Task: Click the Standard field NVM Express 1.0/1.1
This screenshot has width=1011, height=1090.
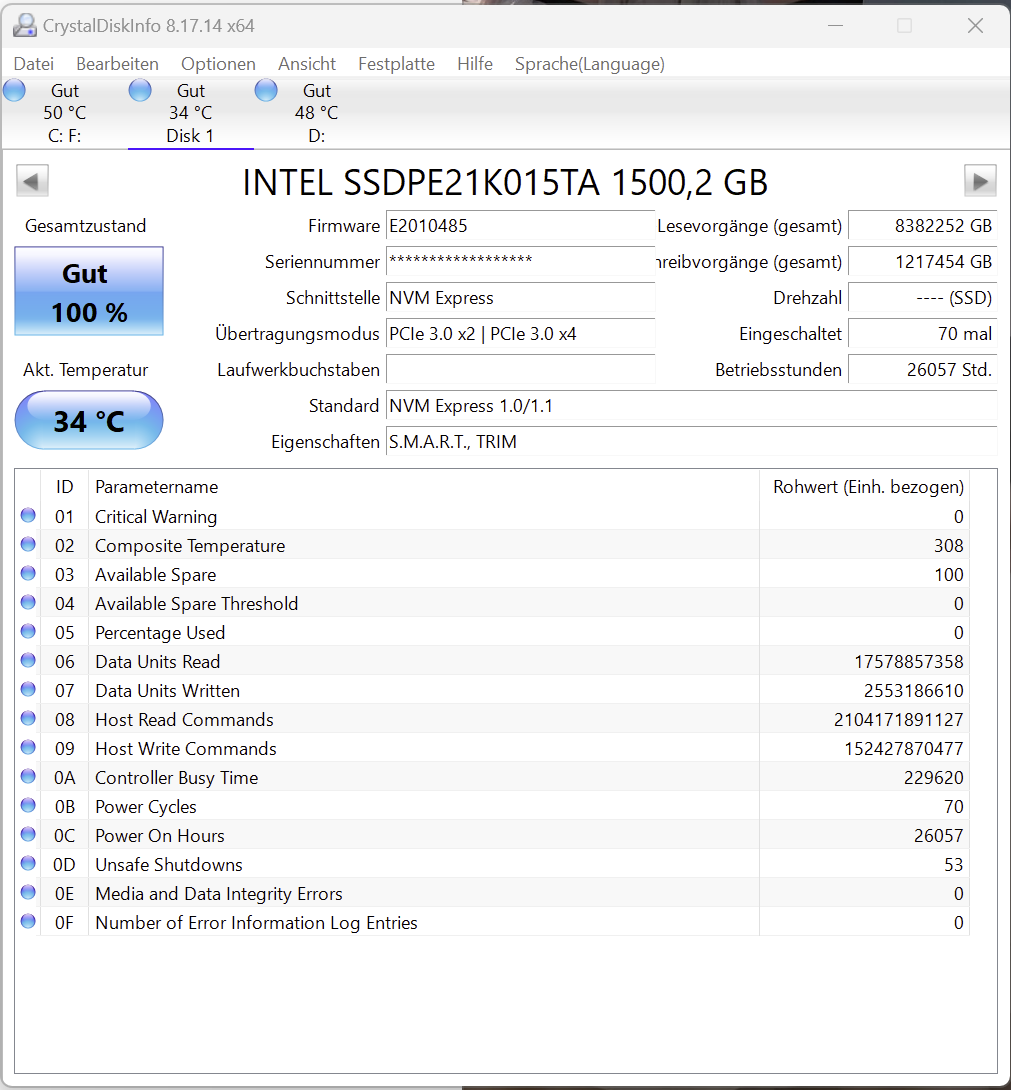Action: tap(691, 406)
